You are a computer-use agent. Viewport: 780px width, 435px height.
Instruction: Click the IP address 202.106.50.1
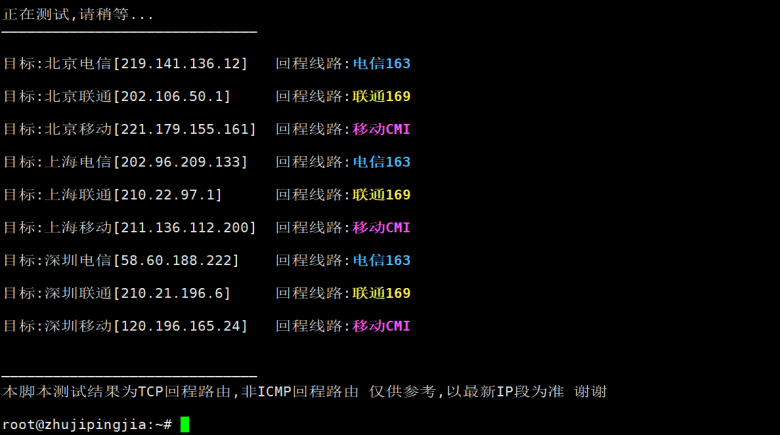click(172, 97)
